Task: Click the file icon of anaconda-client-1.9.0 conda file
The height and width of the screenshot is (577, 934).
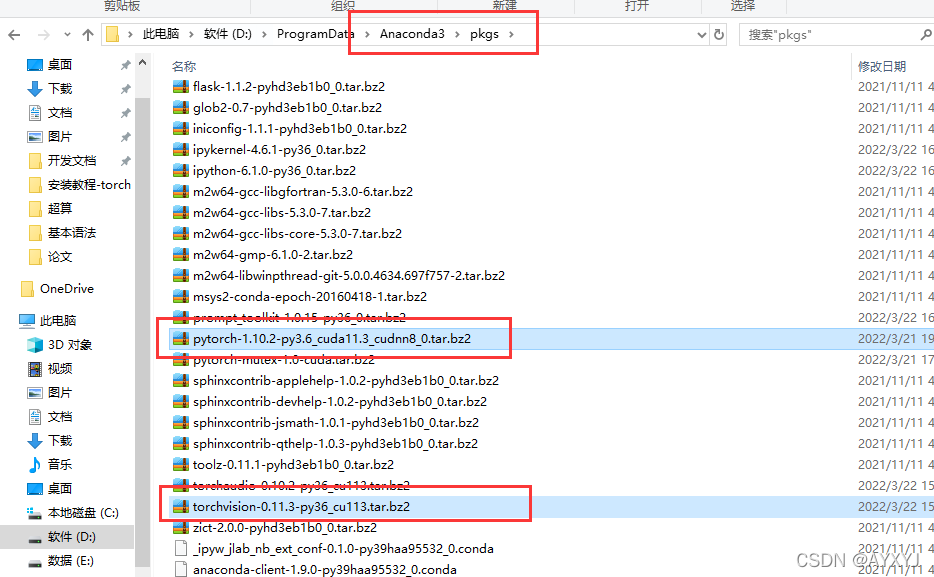Action: 181,570
